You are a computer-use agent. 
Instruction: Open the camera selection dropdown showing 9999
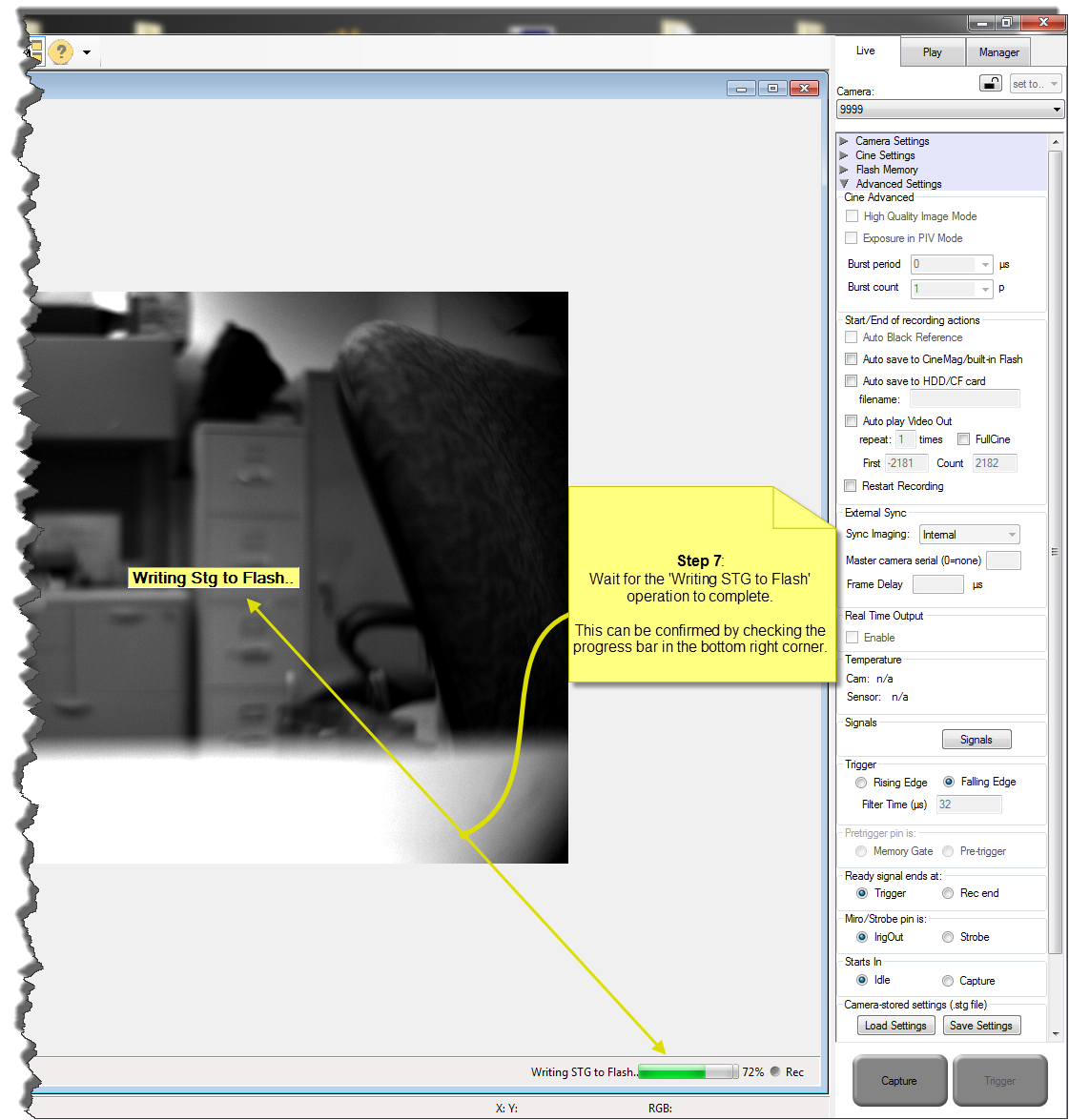tap(950, 109)
